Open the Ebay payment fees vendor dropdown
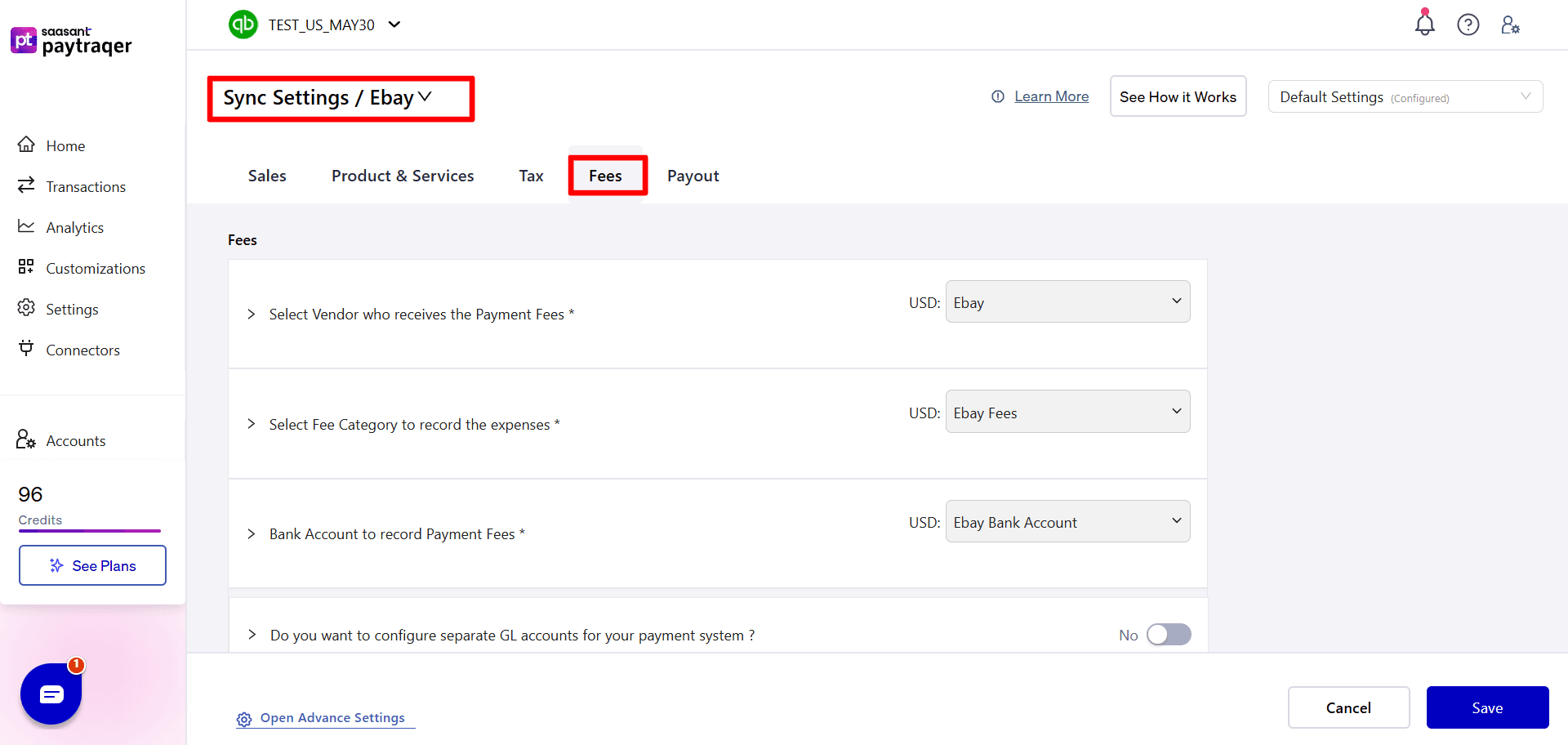The height and width of the screenshot is (745, 1568). click(1067, 301)
